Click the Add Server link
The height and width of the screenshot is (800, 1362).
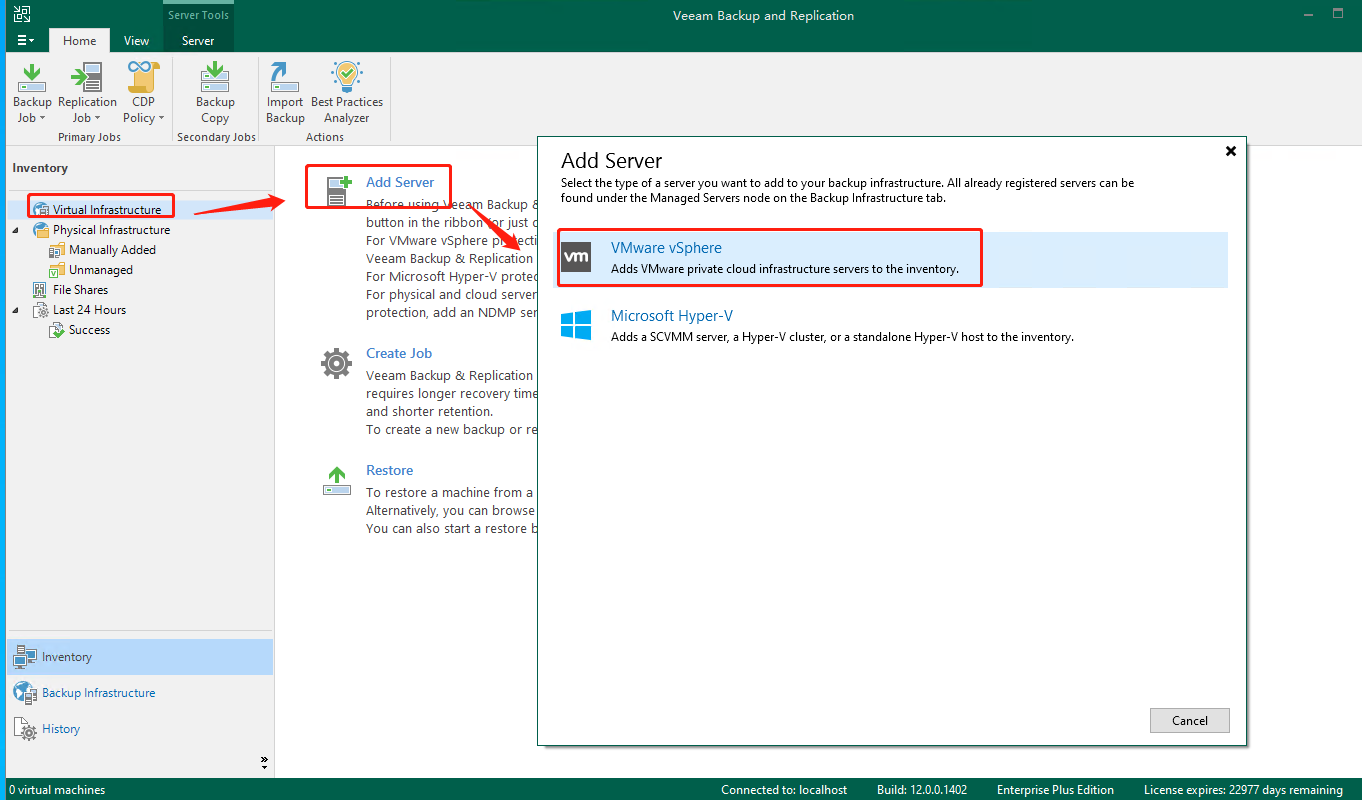tap(400, 182)
